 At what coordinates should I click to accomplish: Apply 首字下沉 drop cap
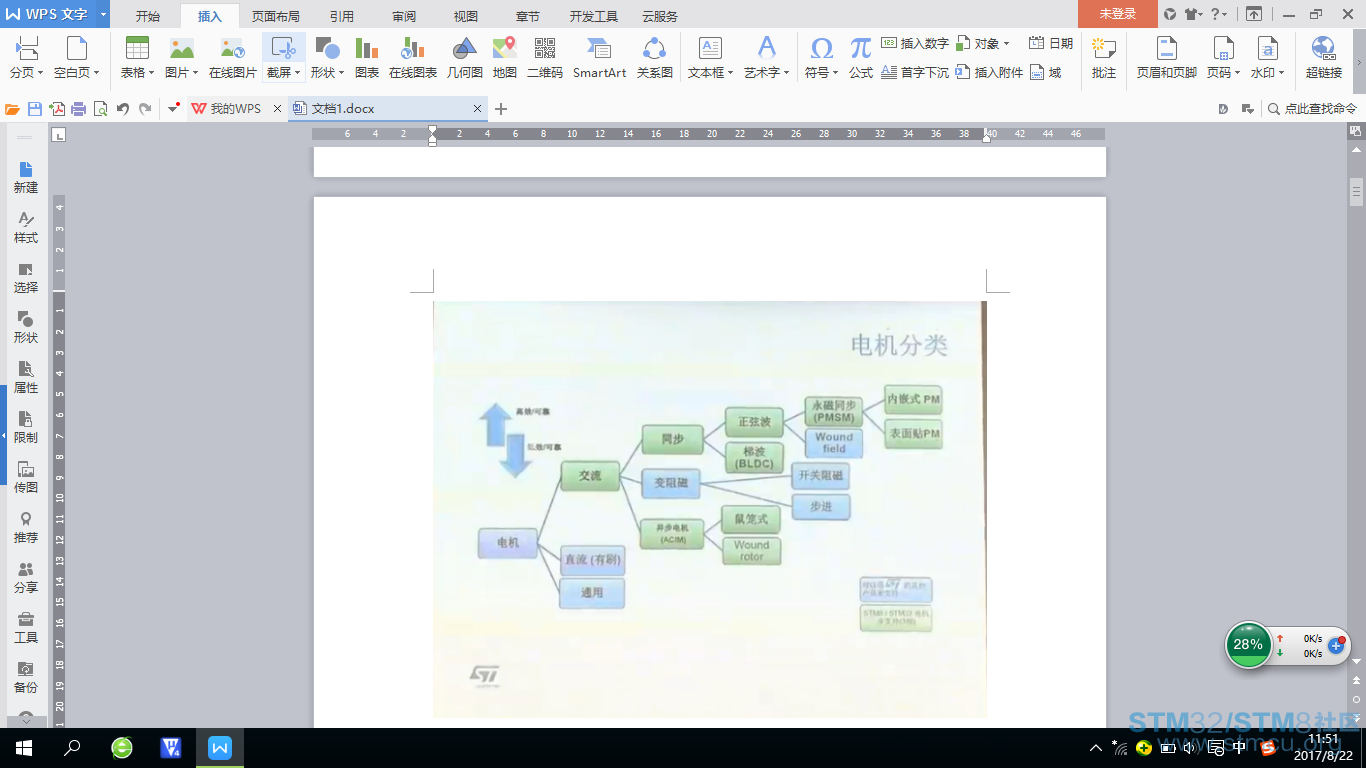click(915, 72)
